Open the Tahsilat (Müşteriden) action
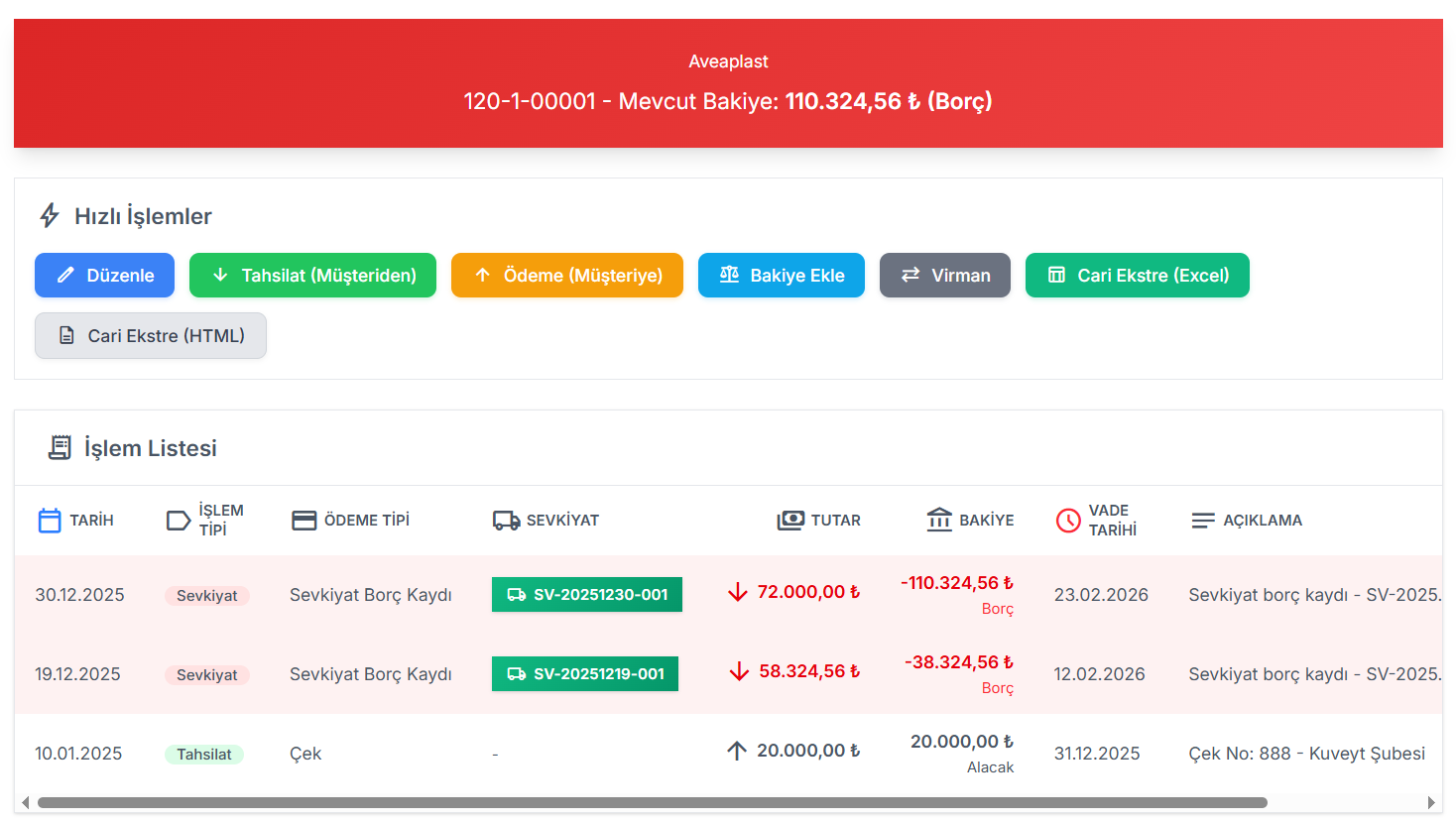This screenshot has width=1456, height=822. point(312,275)
